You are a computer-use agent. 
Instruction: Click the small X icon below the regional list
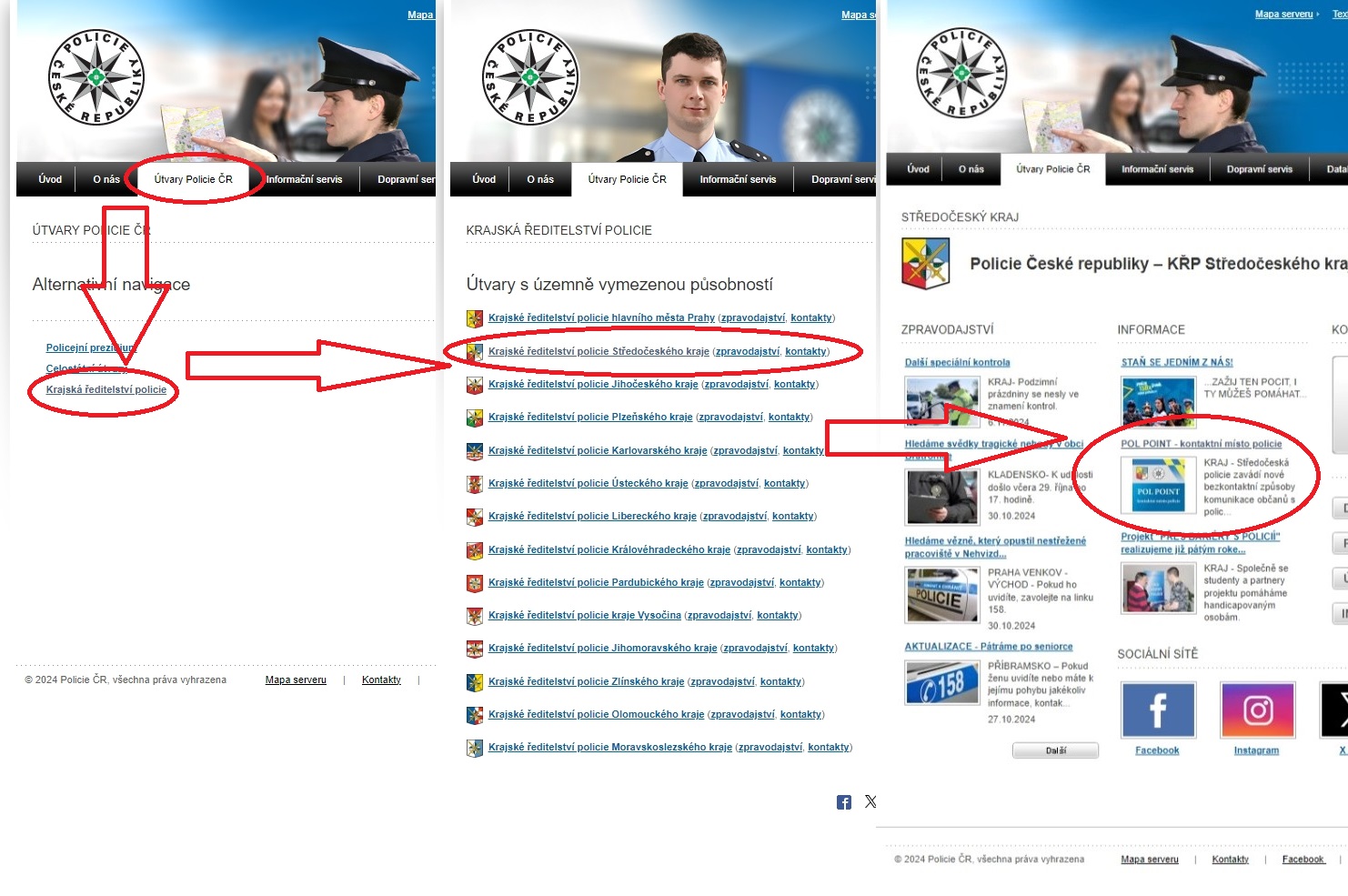point(870,801)
